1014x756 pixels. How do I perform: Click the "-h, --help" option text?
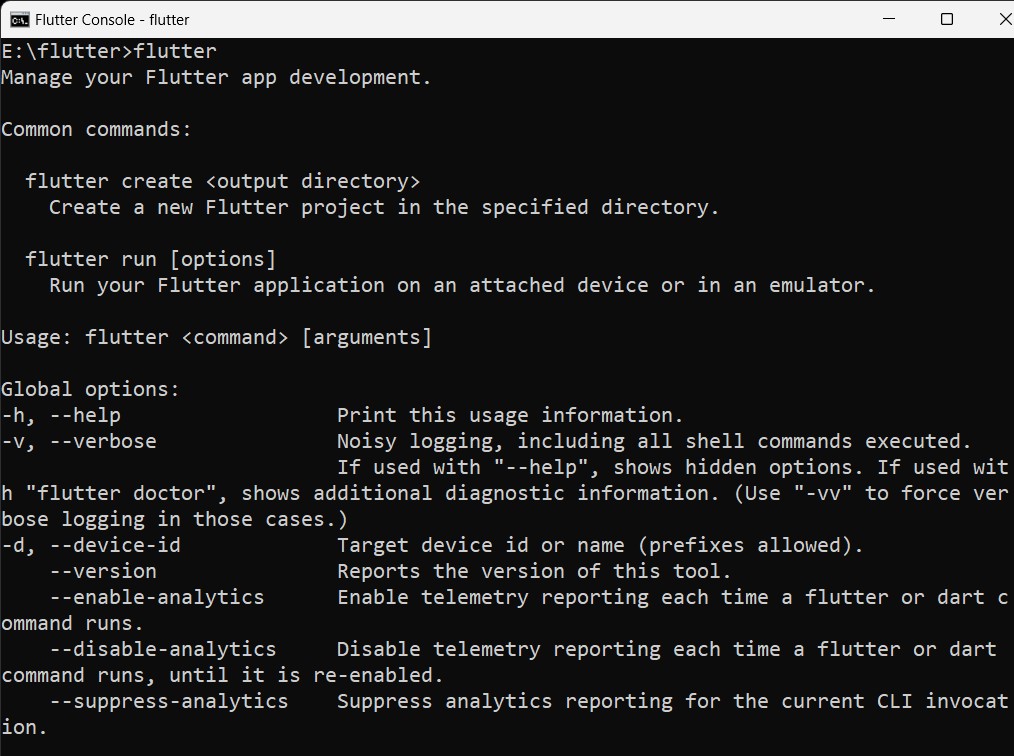61,416
